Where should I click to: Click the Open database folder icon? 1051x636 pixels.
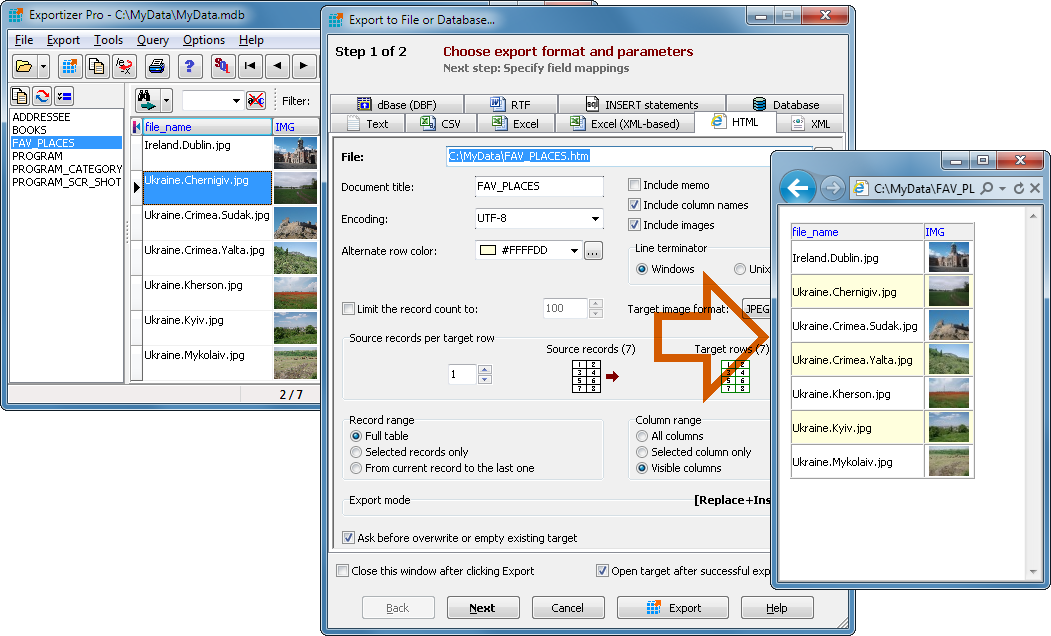(x=24, y=66)
